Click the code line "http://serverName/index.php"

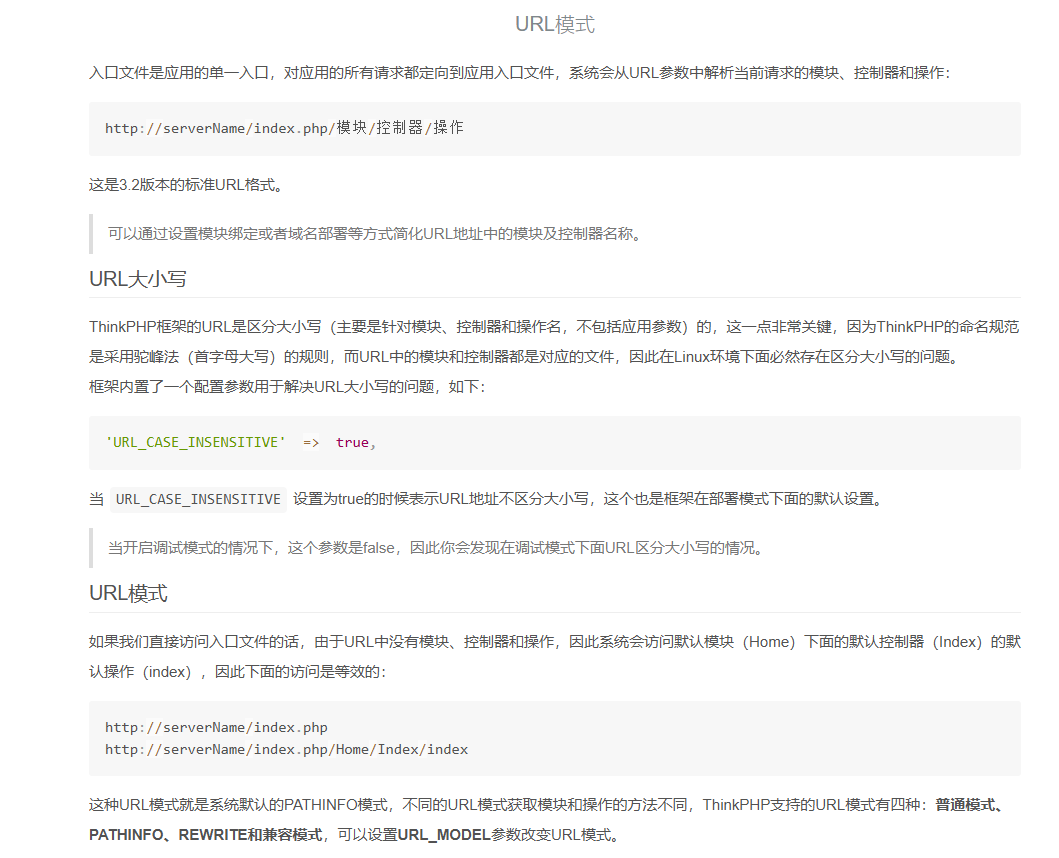(x=216, y=727)
